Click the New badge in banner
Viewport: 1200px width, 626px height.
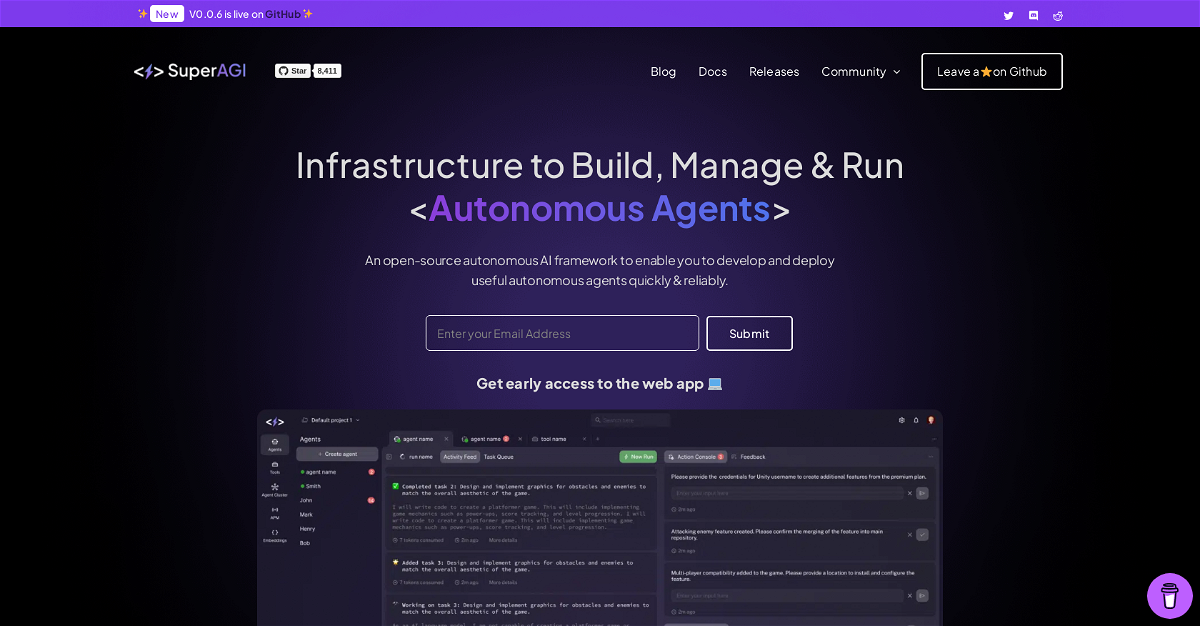coord(167,14)
